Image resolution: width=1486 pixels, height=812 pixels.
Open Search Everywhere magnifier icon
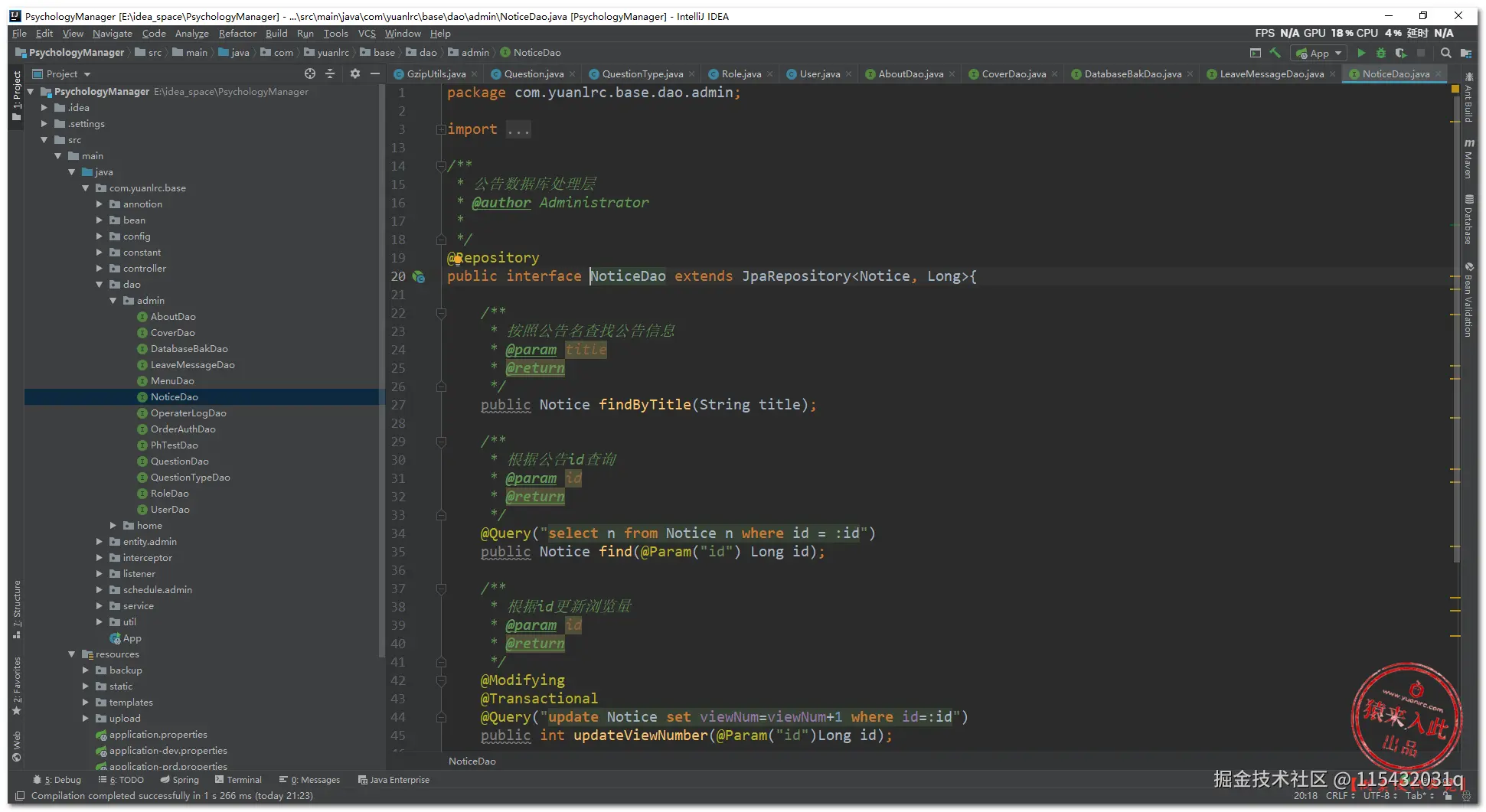(x=1445, y=53)
